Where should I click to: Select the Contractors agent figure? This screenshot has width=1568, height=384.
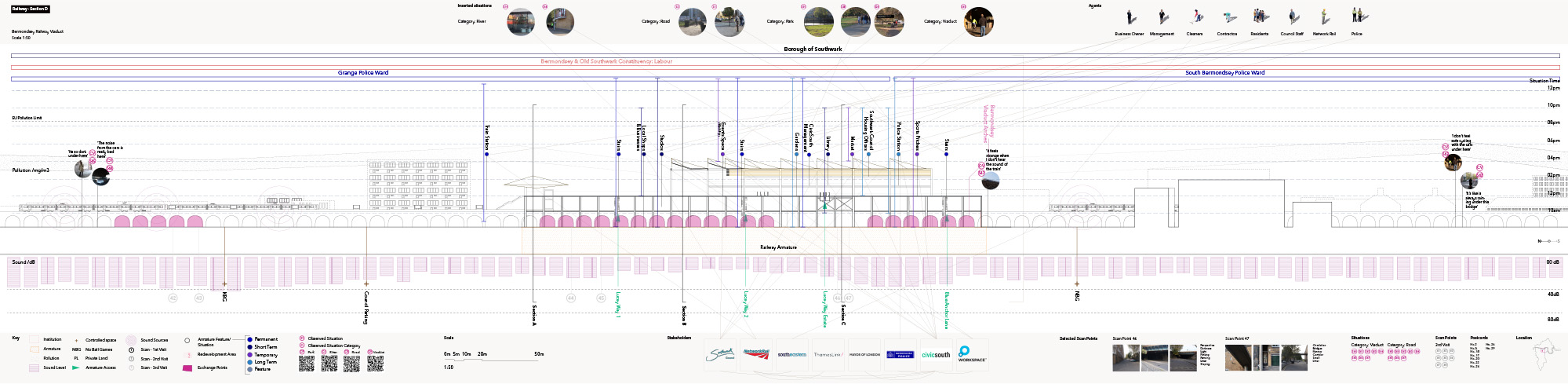[1228, 18]
